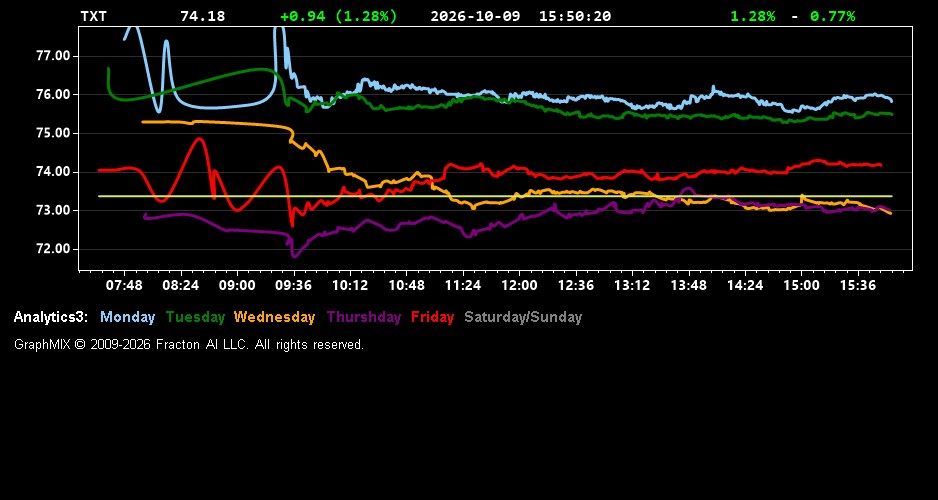Click the 74.18 last price value
Screen dimensions: 938x500
203,17
